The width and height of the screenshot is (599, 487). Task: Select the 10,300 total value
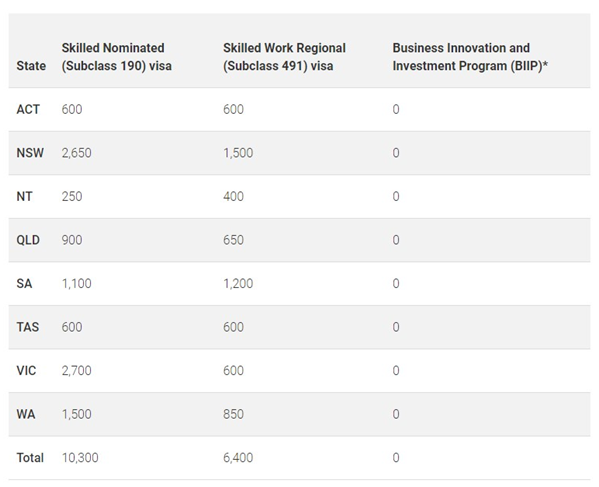coord(80,458)
